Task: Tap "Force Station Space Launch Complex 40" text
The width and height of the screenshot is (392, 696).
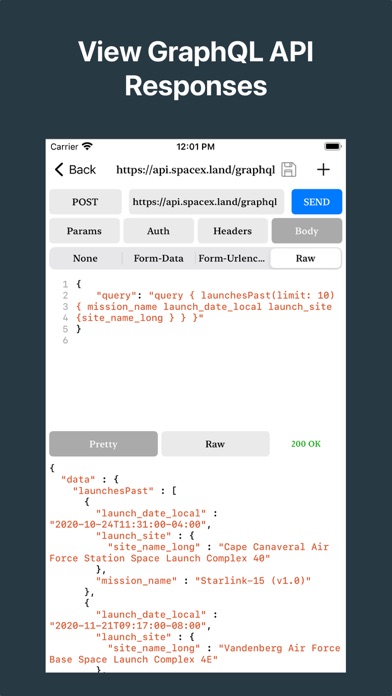Action: pos(160,558)
